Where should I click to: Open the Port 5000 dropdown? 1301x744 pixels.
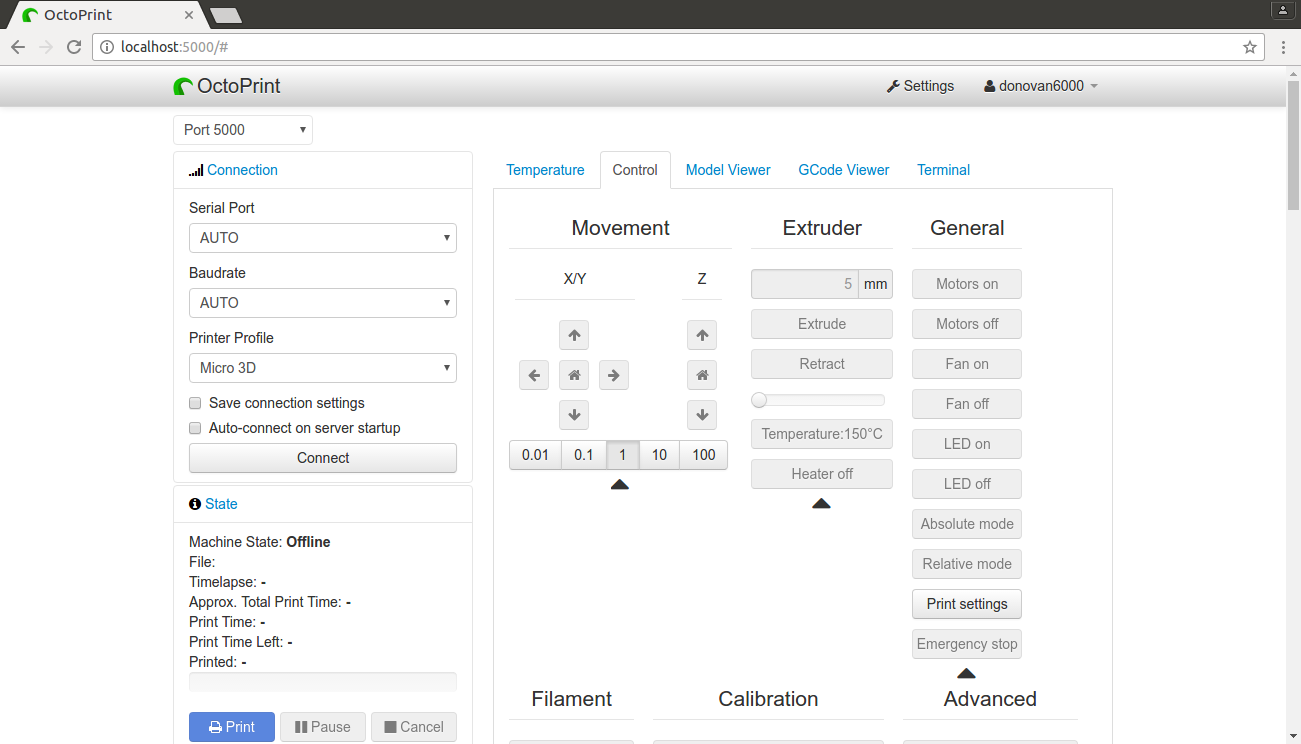click(243, 130)
